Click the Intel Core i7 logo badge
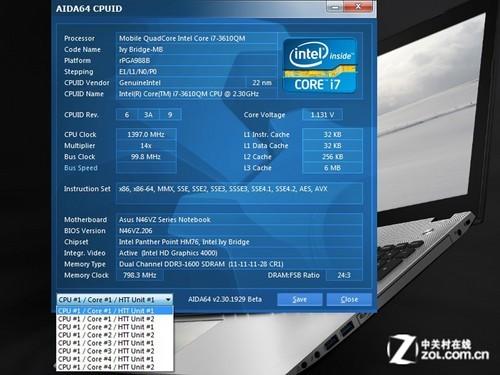This screenshot has height=375, width=500. click(x=320, y=66)
